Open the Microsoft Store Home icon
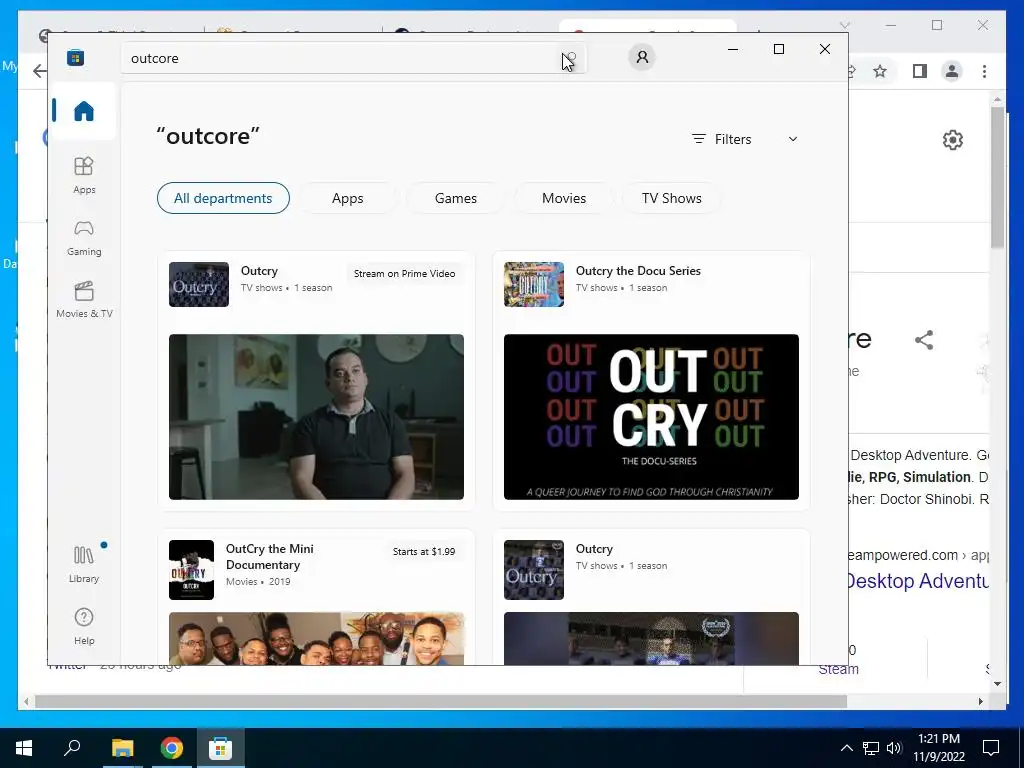The width and height of the screenshot is (1024, 768). [84, 111]
